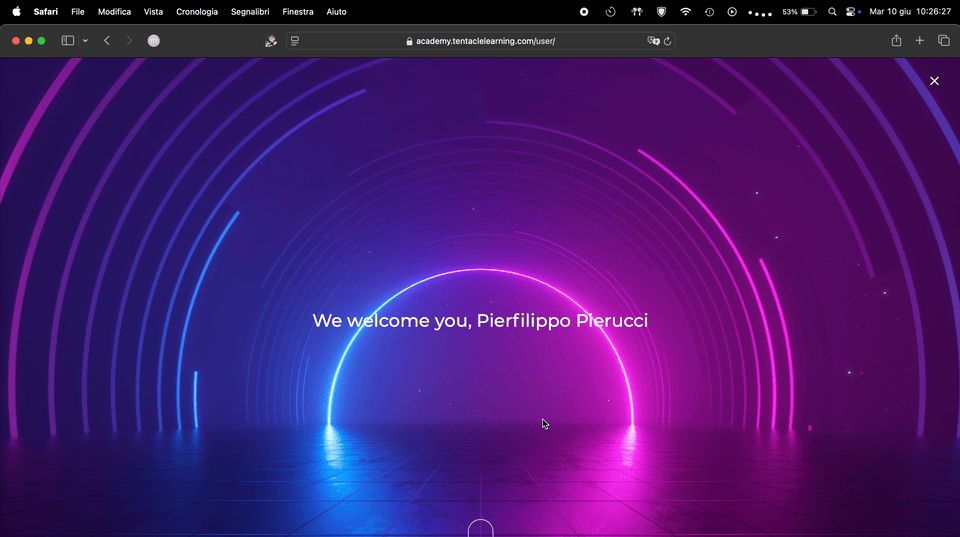Click the circular scroll indicator at the page bottom

tap(481, 529)
